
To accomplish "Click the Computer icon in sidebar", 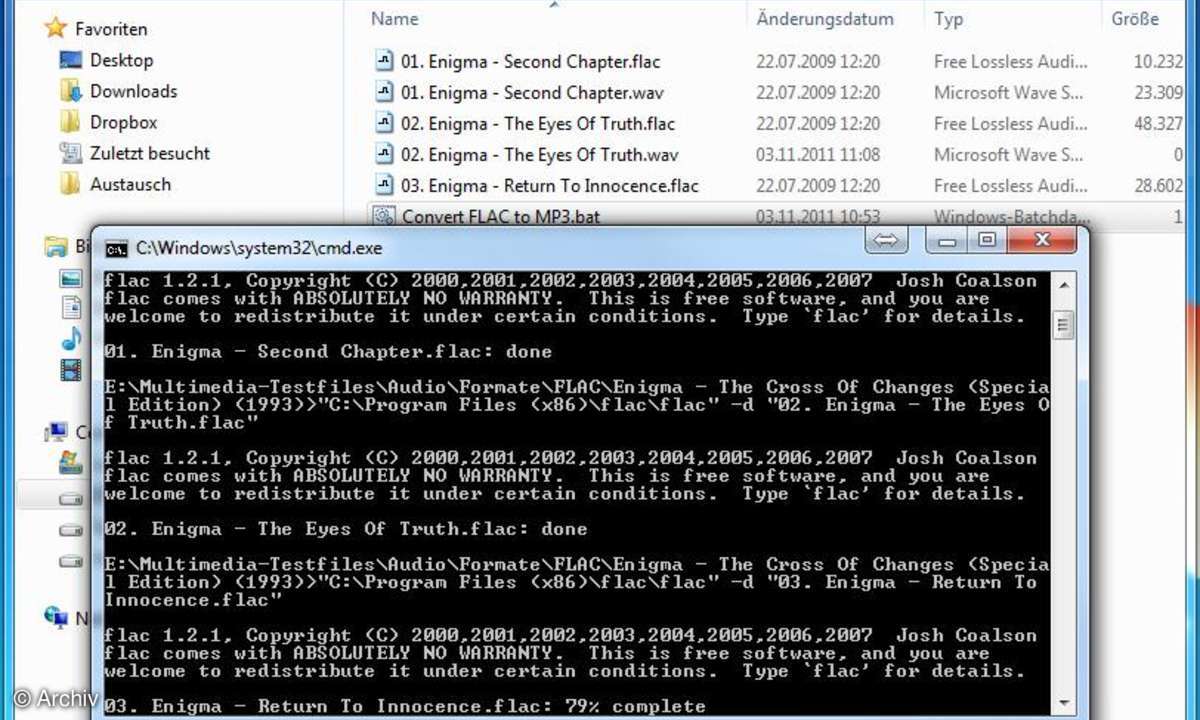I will pyautogui.click(x=57, y=432).
